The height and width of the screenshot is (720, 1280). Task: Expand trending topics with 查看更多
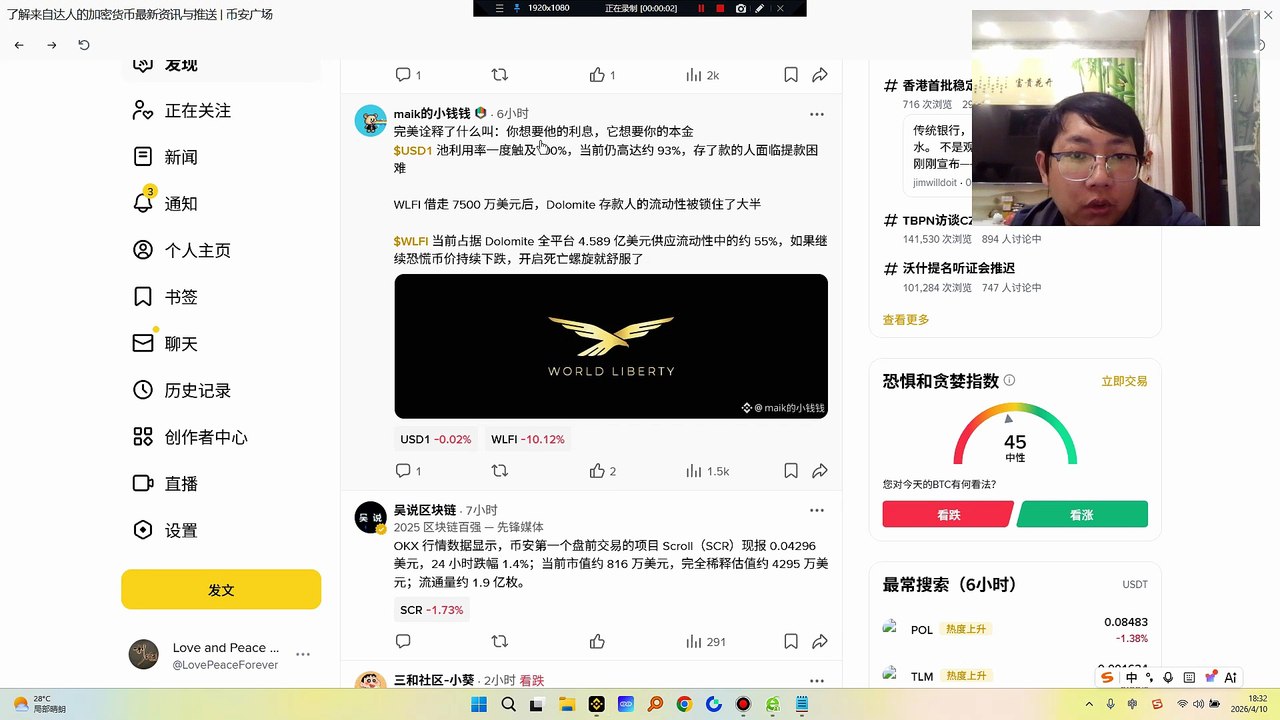click(x=906, y=320)
